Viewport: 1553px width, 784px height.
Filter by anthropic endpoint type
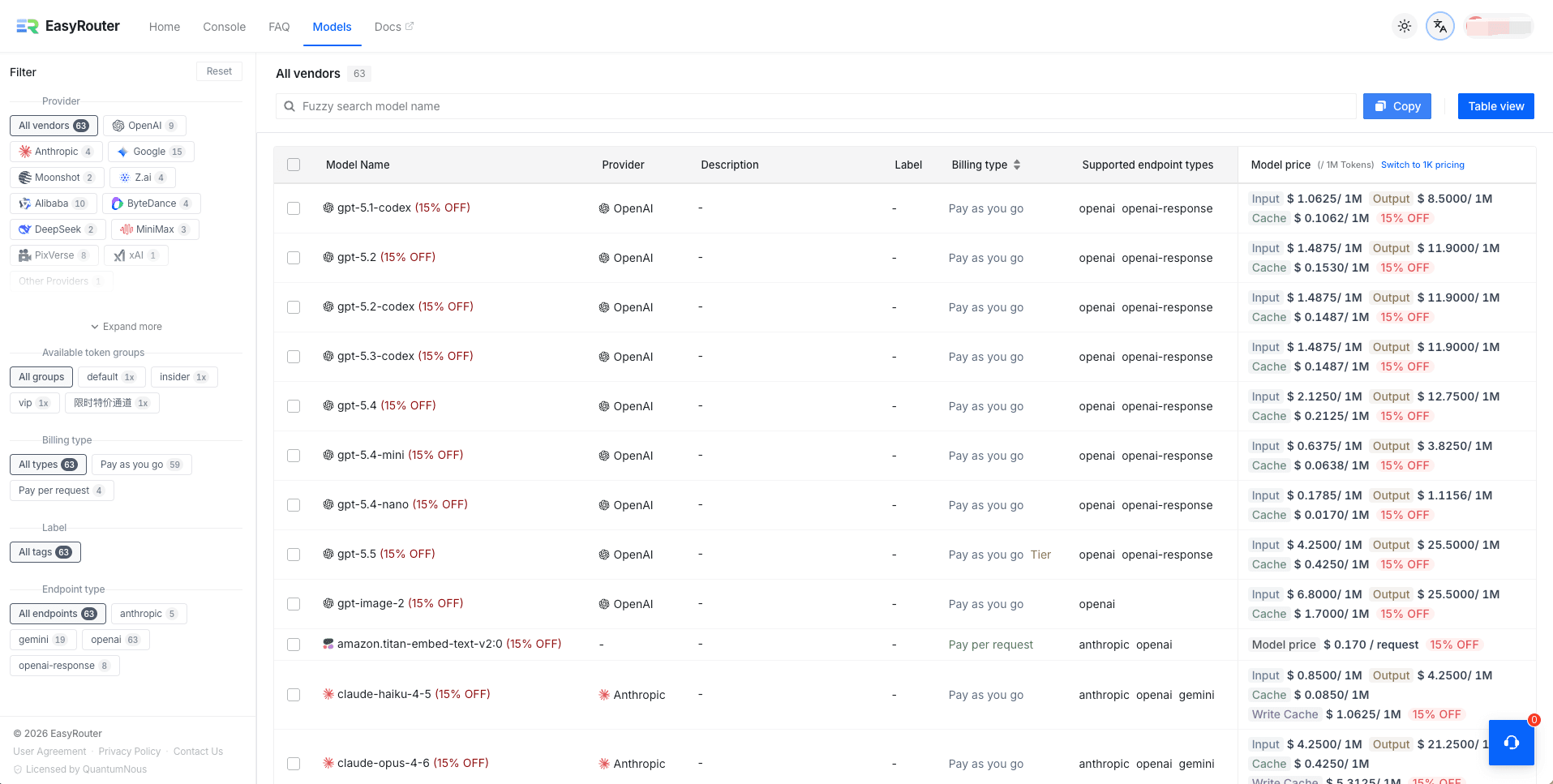click(149, 614)
